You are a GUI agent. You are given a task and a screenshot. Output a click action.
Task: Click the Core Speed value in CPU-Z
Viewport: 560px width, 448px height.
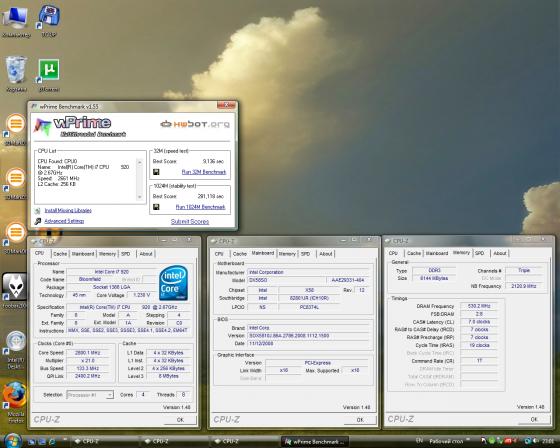tap(88, 353)
